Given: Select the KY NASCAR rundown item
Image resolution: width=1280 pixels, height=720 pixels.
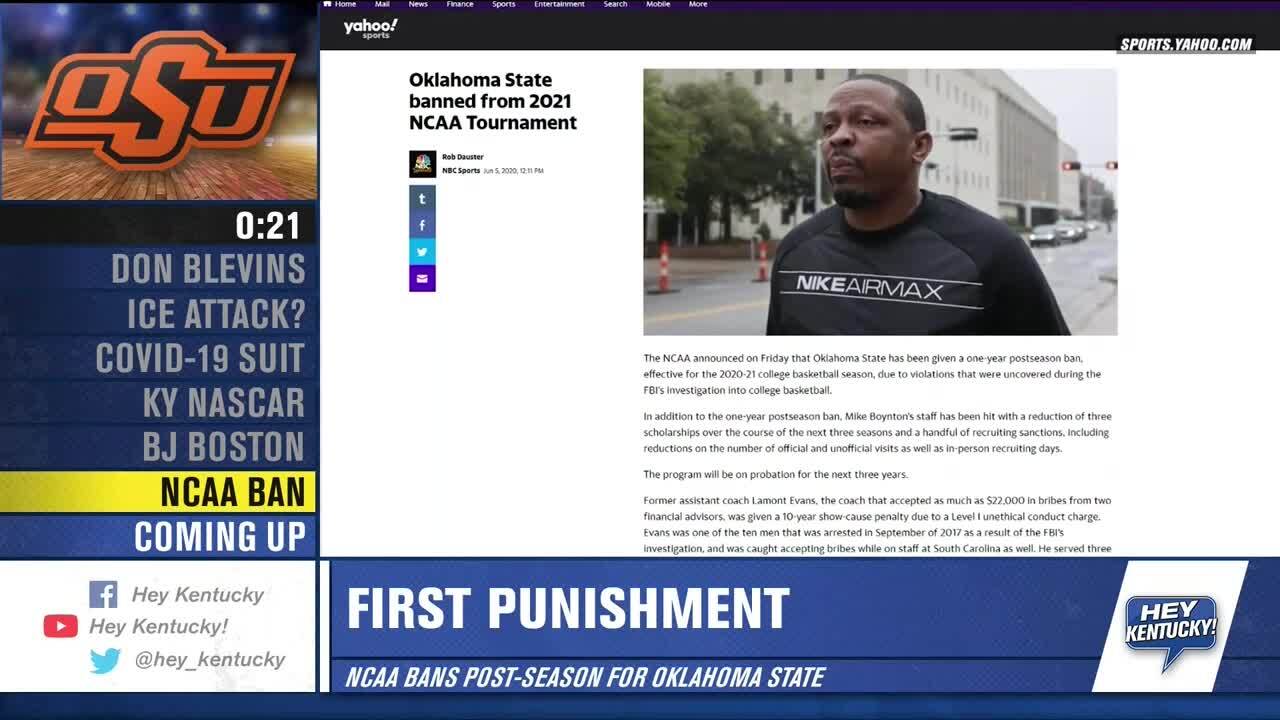Looking at the screenshot, I should [x=158, y=403].
